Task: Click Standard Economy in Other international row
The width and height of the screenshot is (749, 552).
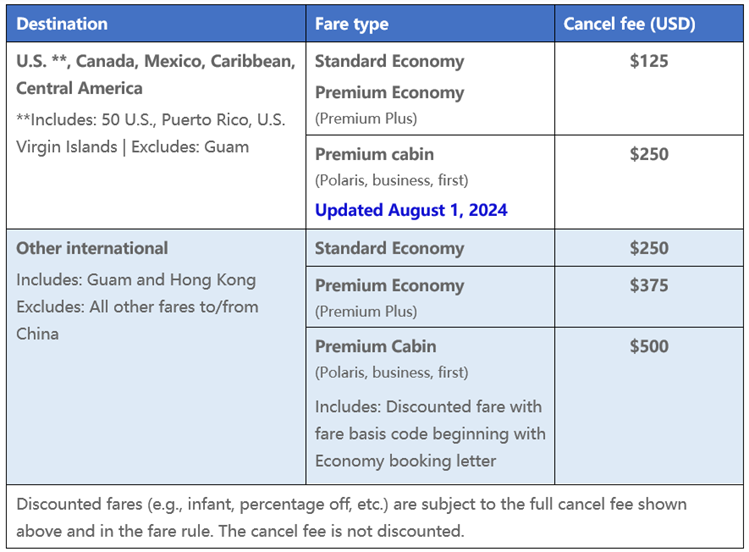Action: pos(389,248)
